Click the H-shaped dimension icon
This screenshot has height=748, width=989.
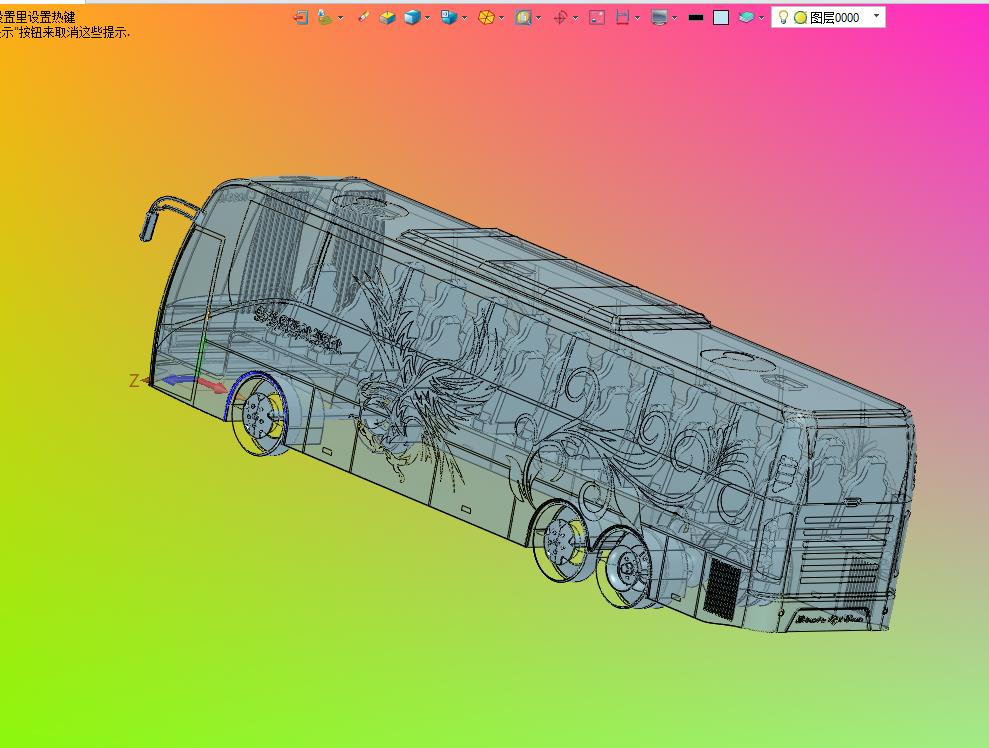[623, 18]
